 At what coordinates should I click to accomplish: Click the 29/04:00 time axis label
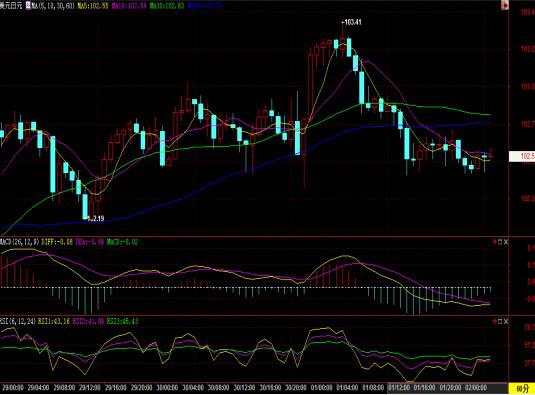point(39,388)
